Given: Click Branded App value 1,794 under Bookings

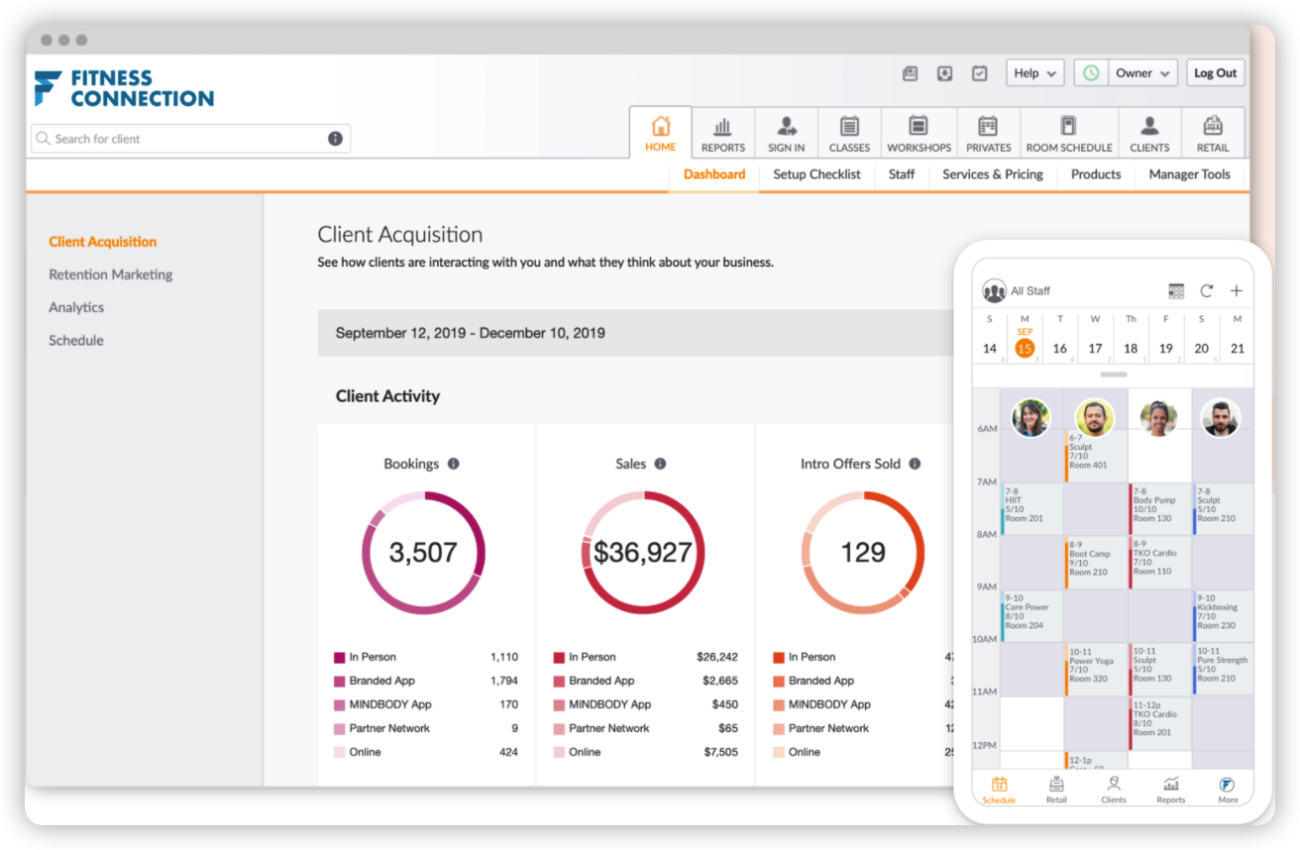Looking at the screenshot, I should coord(504,681).
